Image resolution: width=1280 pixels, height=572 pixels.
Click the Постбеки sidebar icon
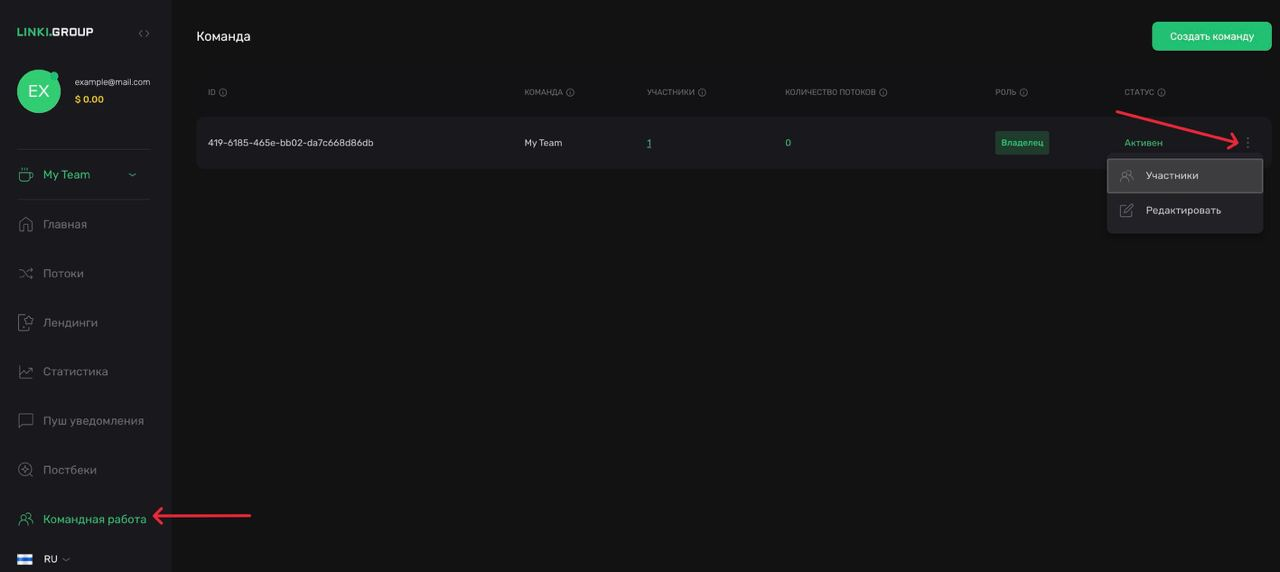[x=26, y=470]
